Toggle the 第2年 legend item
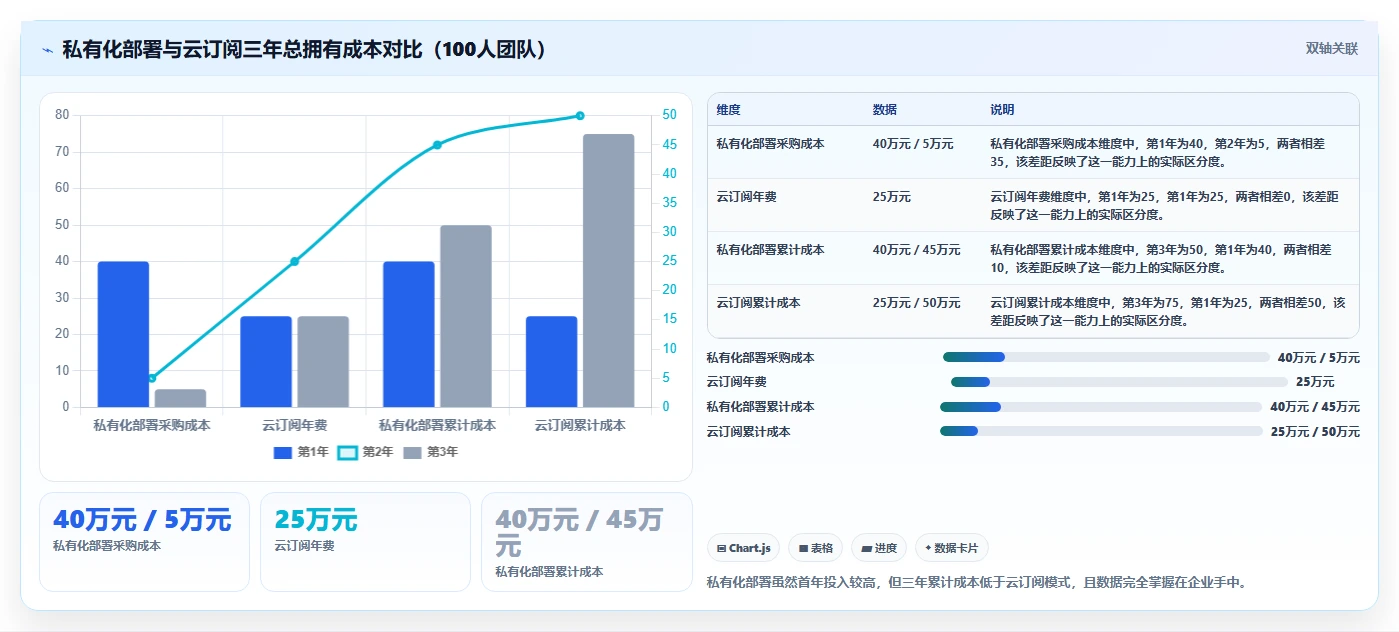The height and width of the screenshot is (632, 1399). (365, 452)
